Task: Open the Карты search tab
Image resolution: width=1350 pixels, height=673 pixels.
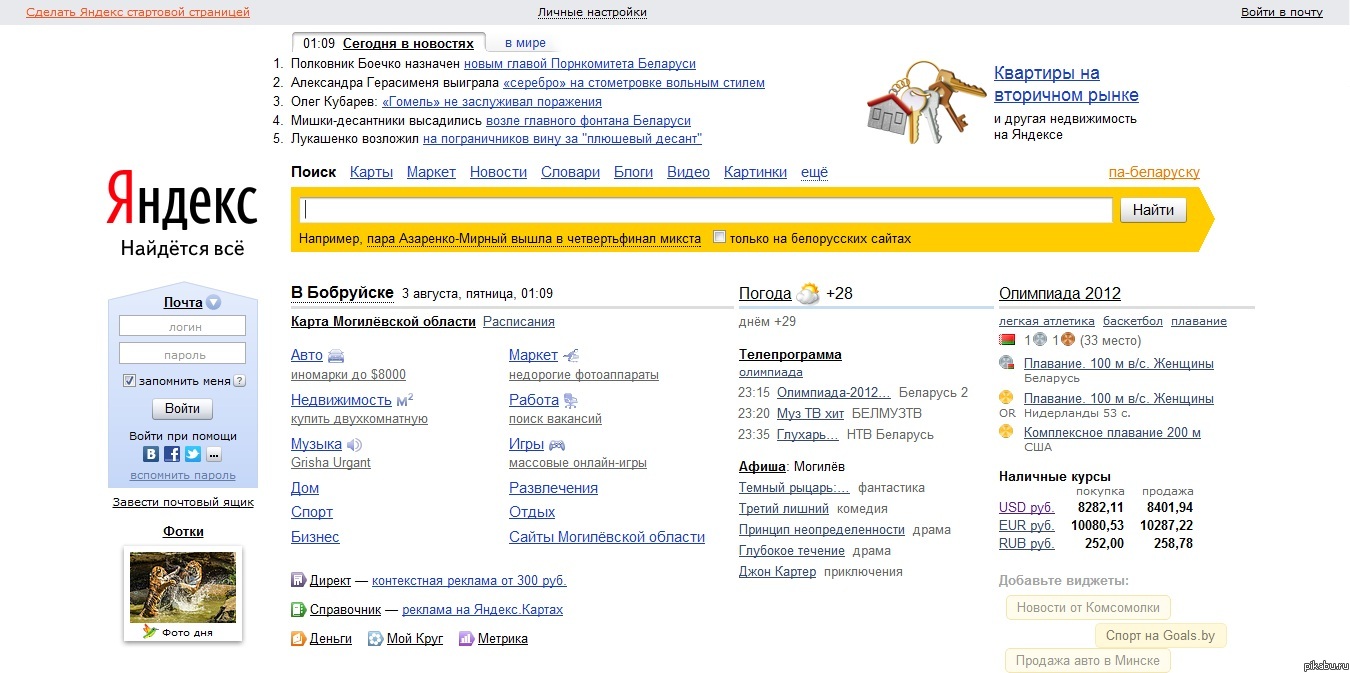Action: (372, 172)
